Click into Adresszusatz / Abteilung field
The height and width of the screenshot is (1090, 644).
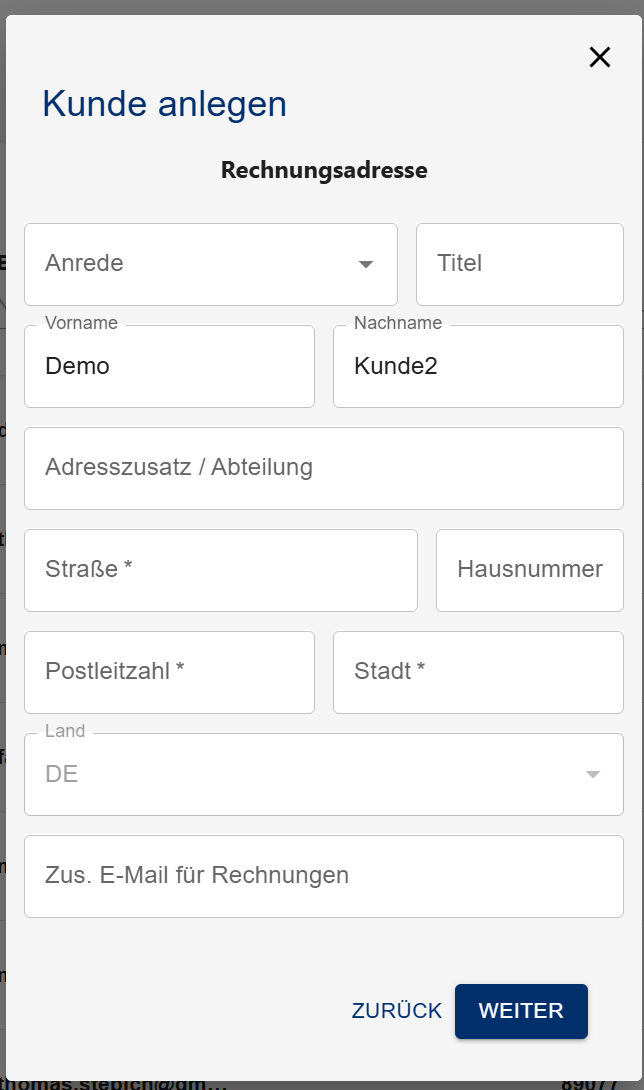coord(323,468)
